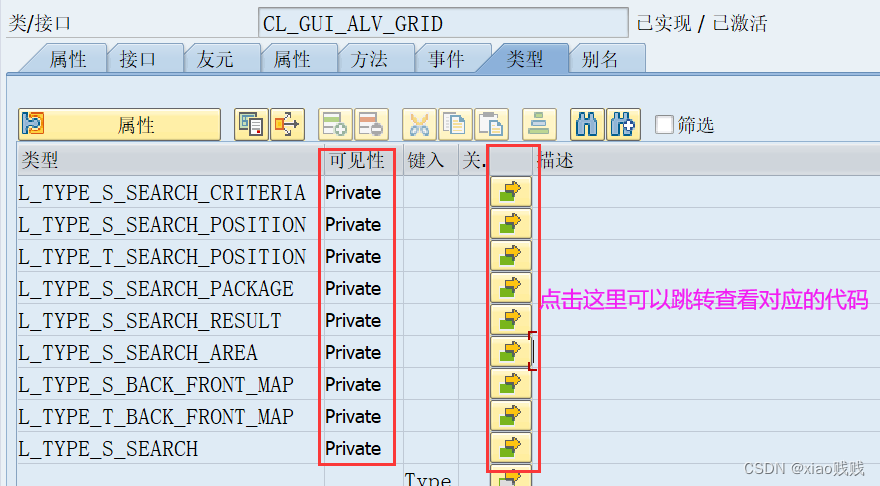Click the where-used/navigation arrow toolbar icon
The image size is (880, 486).
(287, 125)
